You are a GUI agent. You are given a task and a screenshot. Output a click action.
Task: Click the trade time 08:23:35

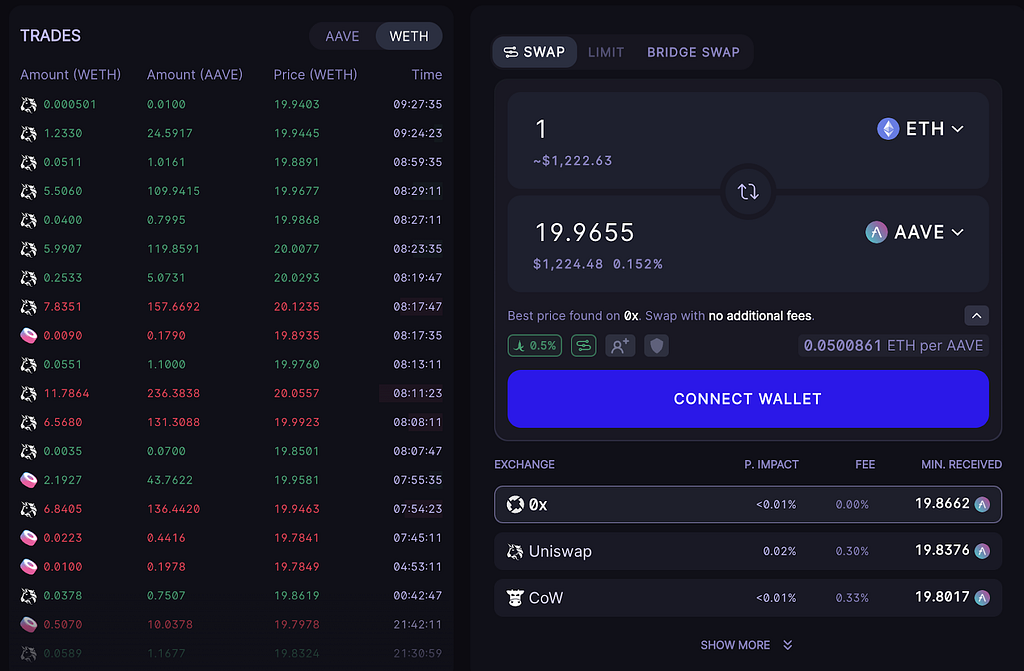click(x=417, y=249)
